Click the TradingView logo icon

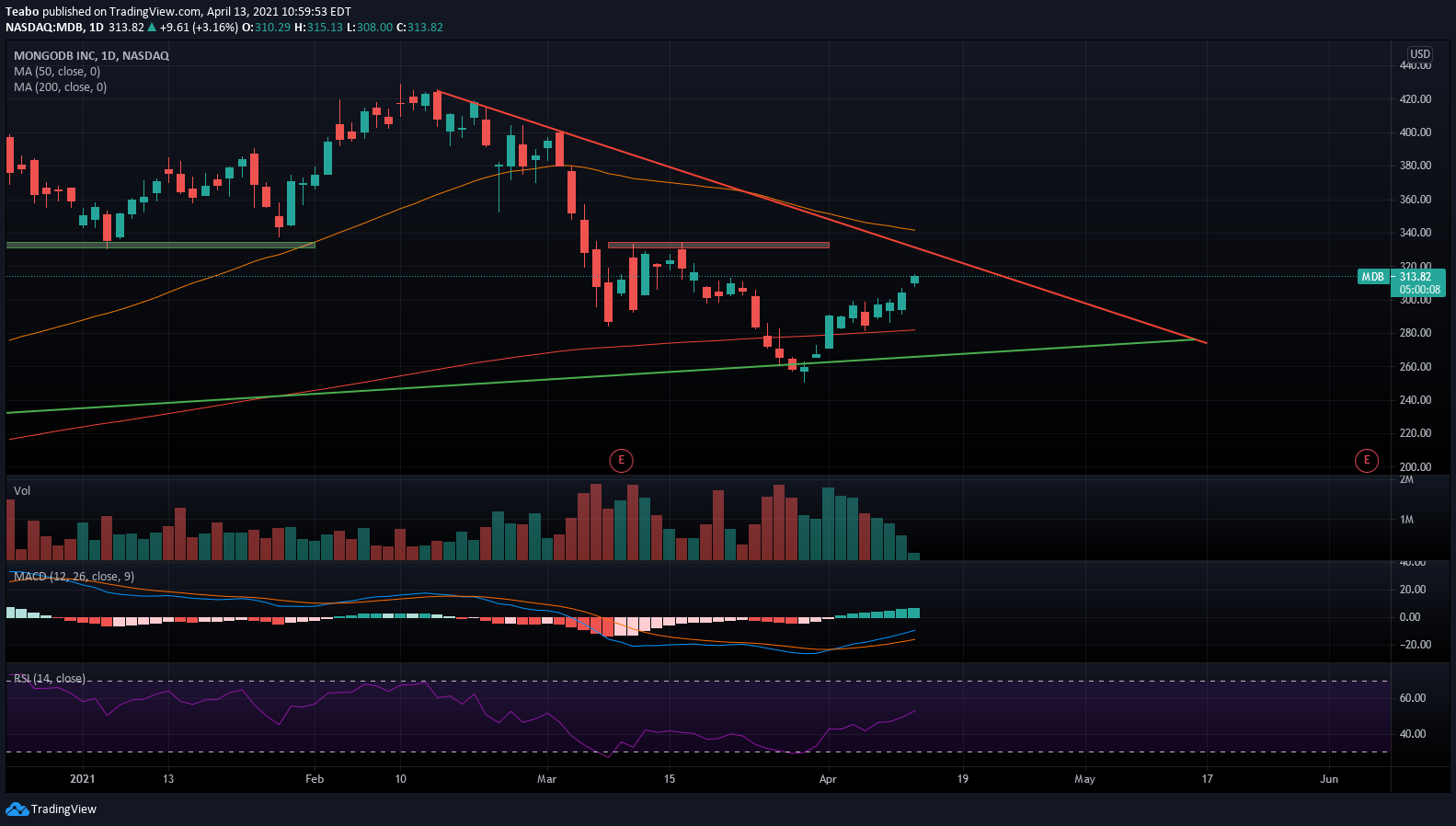17,809
